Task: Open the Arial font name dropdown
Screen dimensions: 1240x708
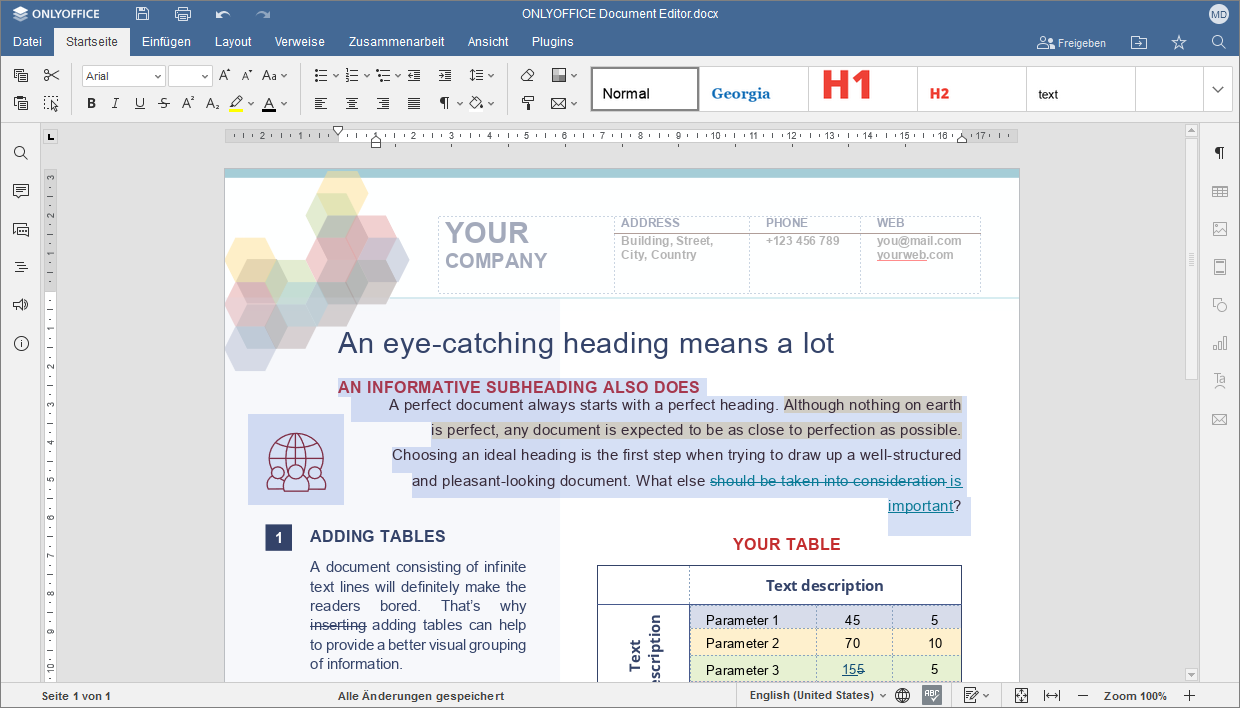Action: [123, 76]
